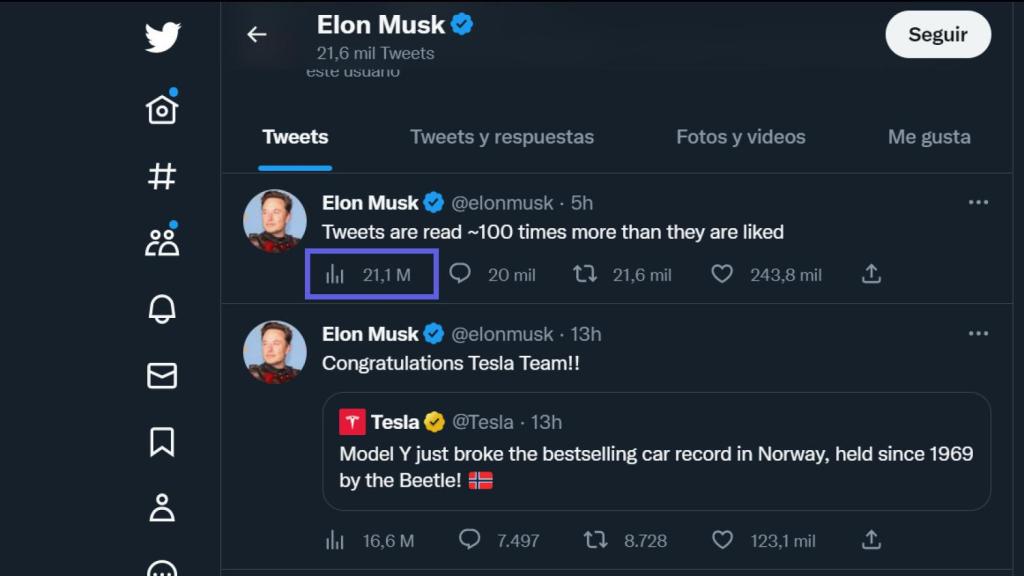View analytics showing 21,1 M views
The height and width of the screenshot is (576, 1024).
tap(371, 273)
